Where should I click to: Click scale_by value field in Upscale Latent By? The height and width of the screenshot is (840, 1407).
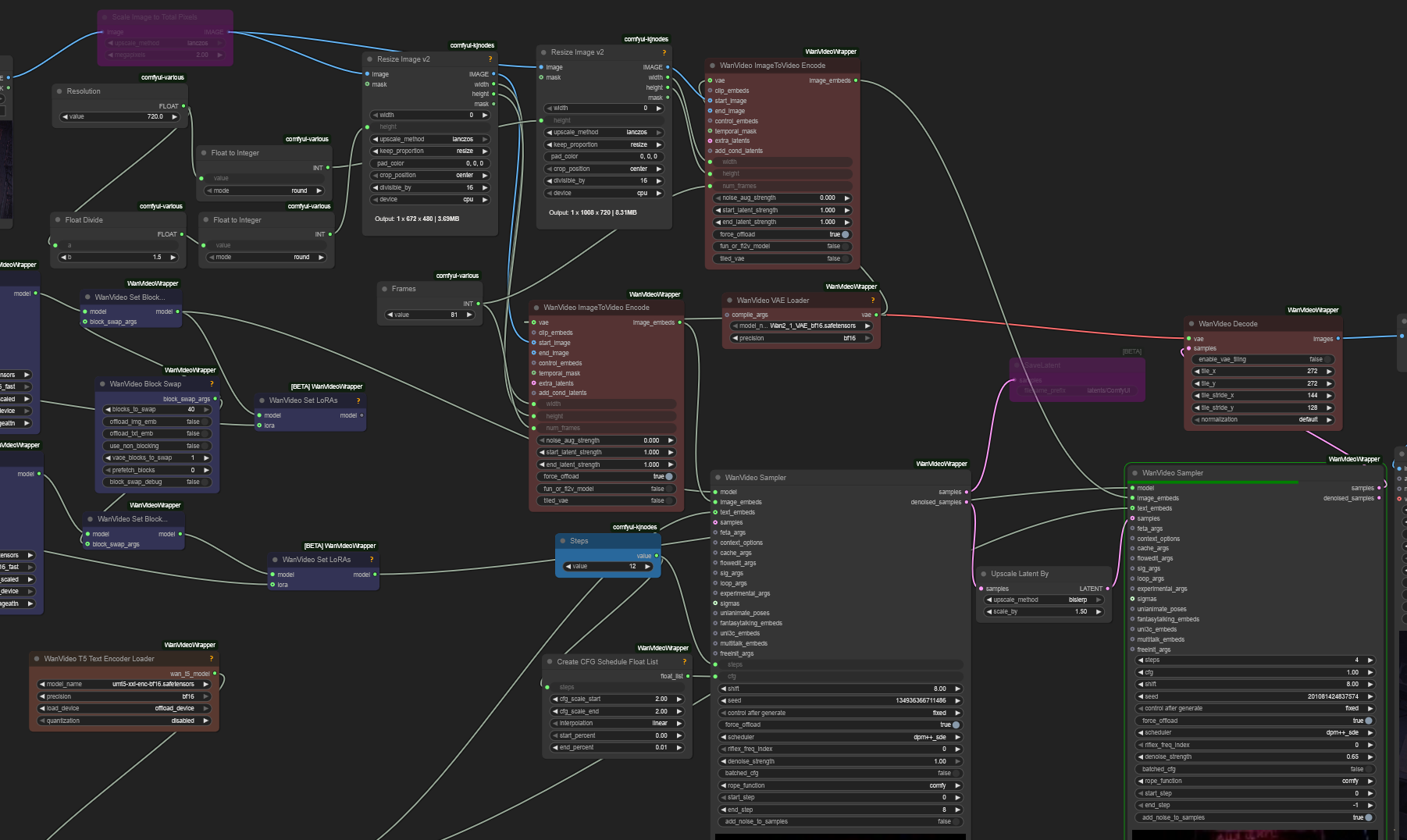pos(1042,611)
